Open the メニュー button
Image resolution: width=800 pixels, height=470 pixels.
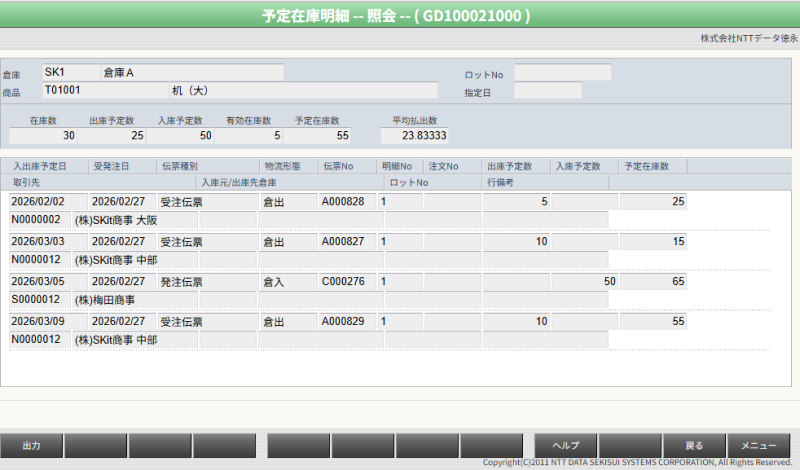[x=759, y=445]
